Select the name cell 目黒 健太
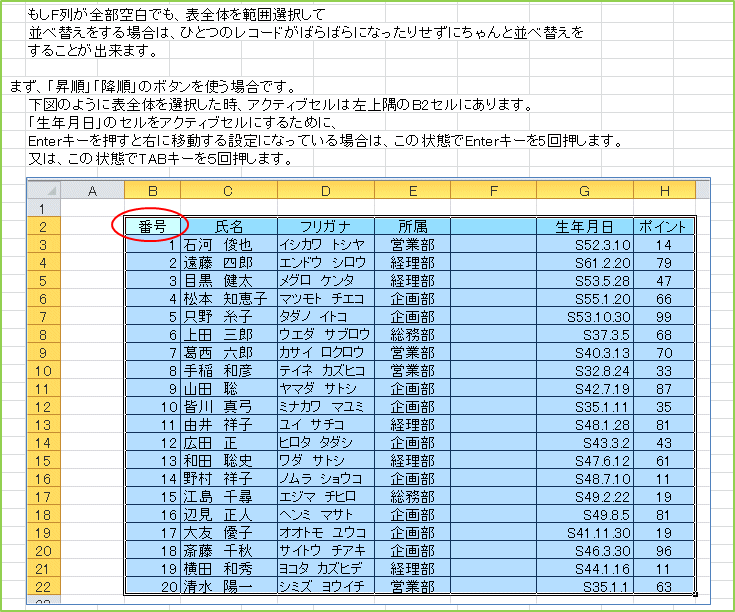 (x=229, y=280)
